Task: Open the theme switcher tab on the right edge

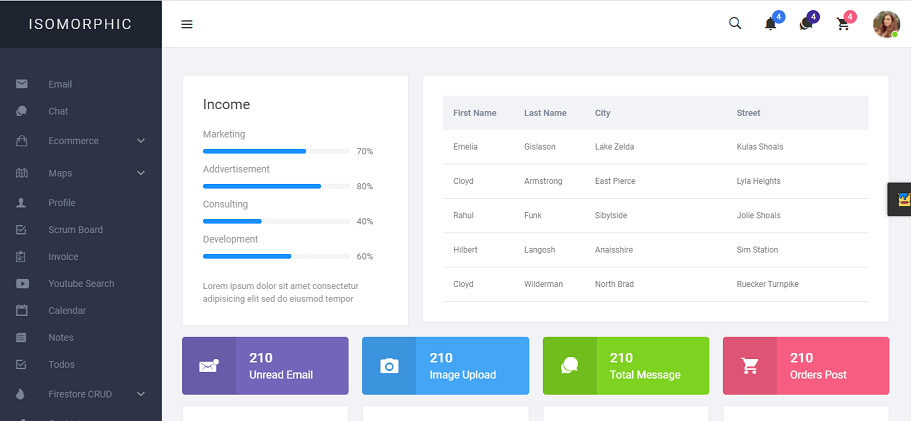Action: [900, 199]
